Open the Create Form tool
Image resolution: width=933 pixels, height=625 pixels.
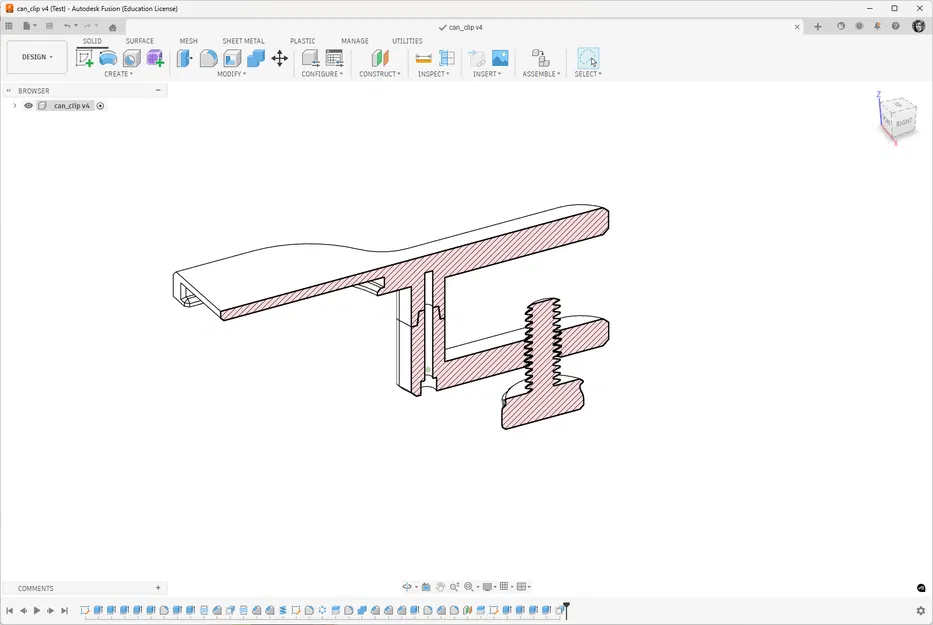click(107, 60)
